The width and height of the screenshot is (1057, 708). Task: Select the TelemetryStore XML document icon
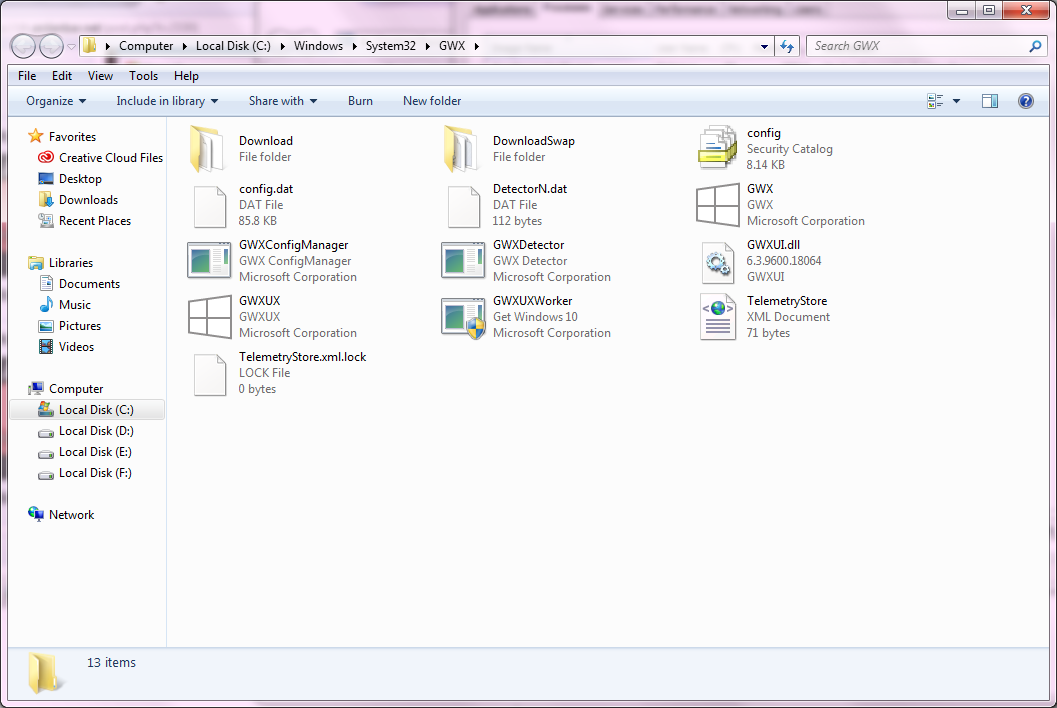717,317
